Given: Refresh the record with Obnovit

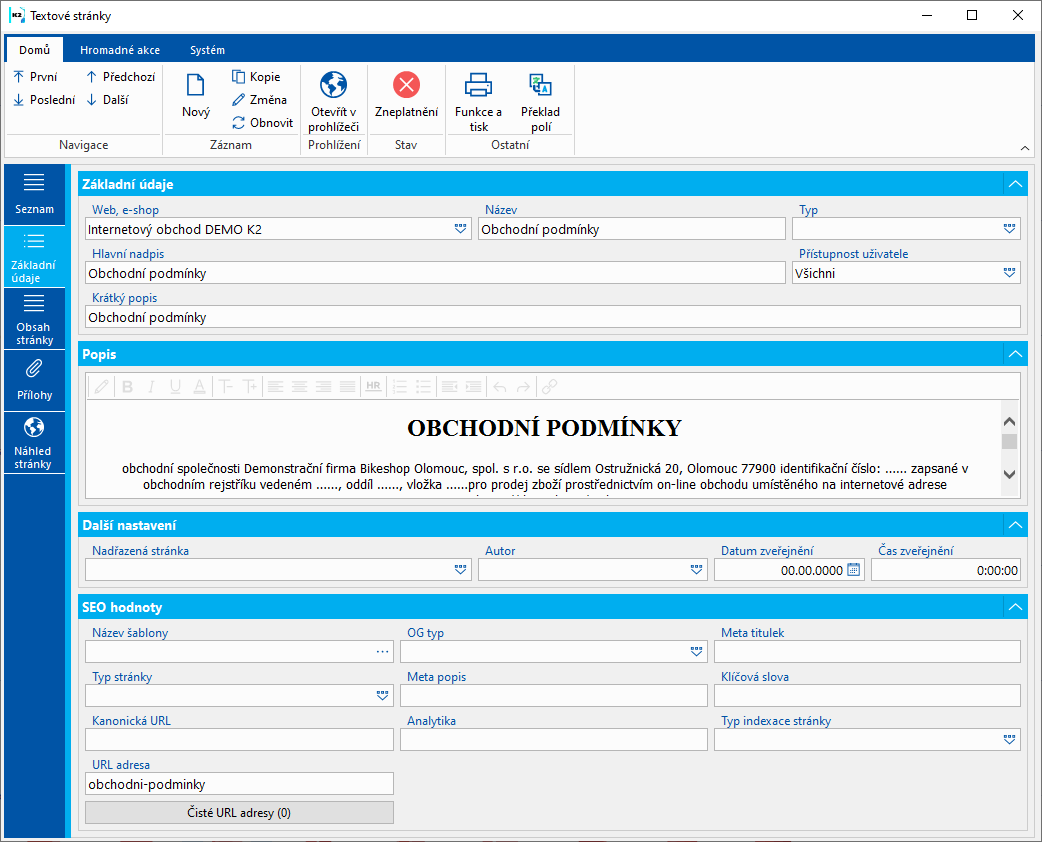Looking at the screenshot, I should click(262, 123).
